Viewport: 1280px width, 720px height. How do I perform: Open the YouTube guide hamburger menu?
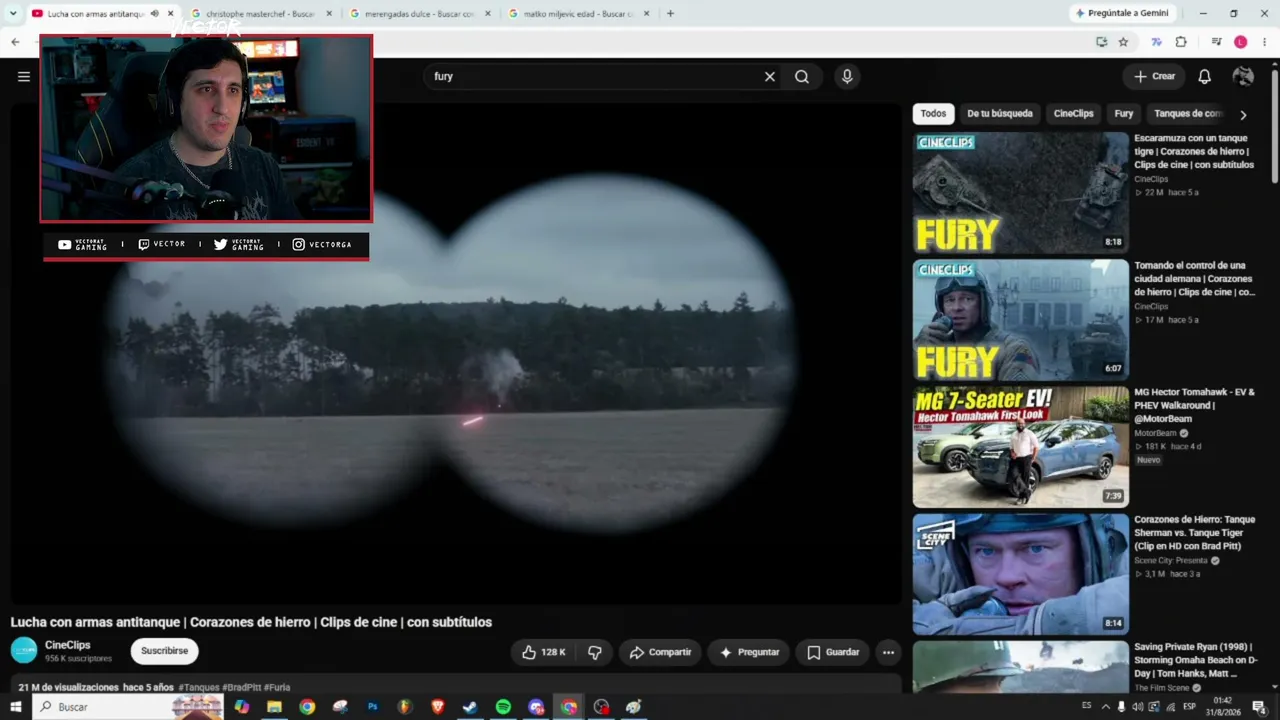click(x=24, y=76)
